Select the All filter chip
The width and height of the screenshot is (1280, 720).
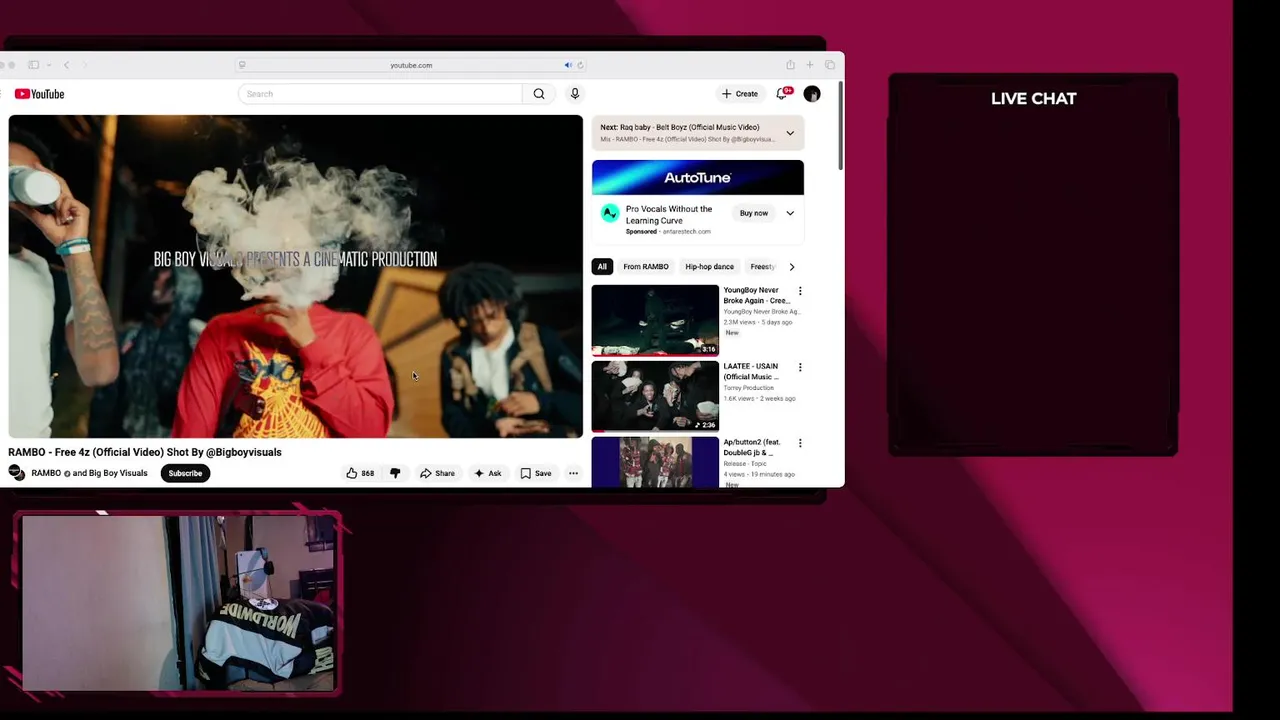point(602,267)
